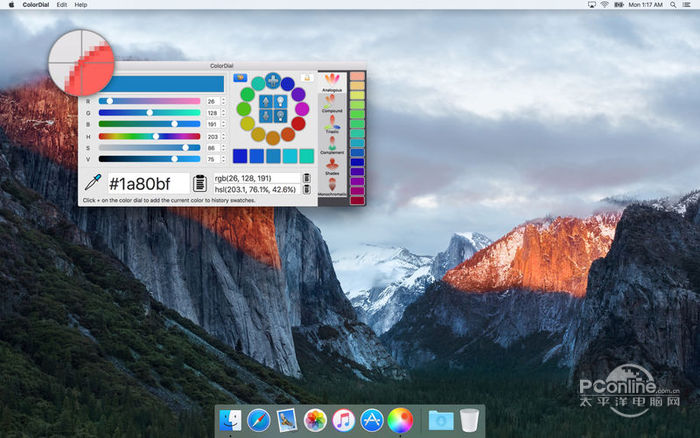Click the ColorDial color wheel Dock icon
Screen dimensions: 700x438
click(400, 420)
